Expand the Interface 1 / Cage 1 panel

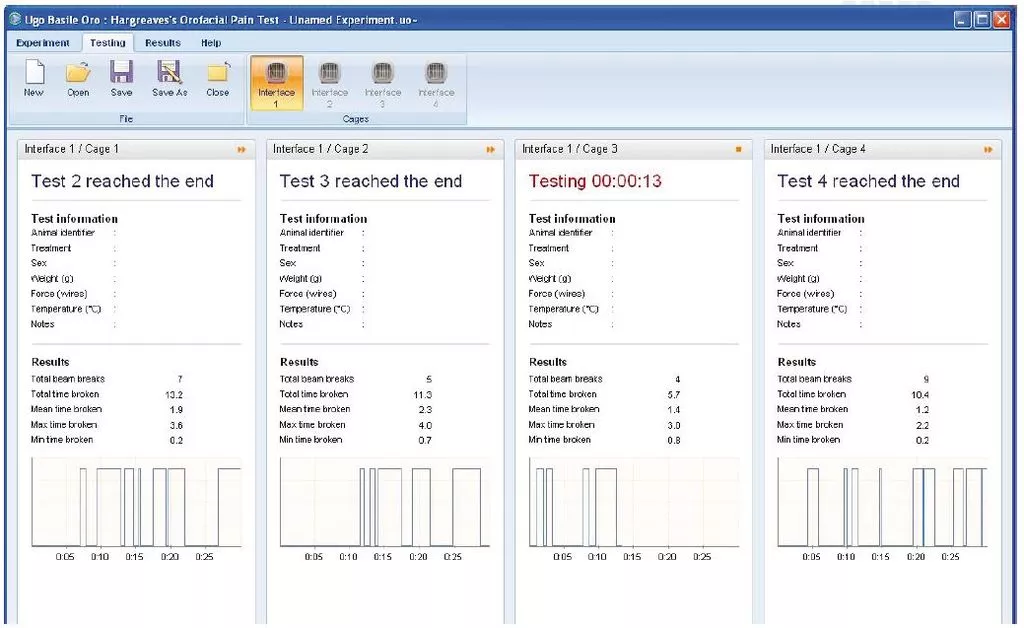coord(241,147)
